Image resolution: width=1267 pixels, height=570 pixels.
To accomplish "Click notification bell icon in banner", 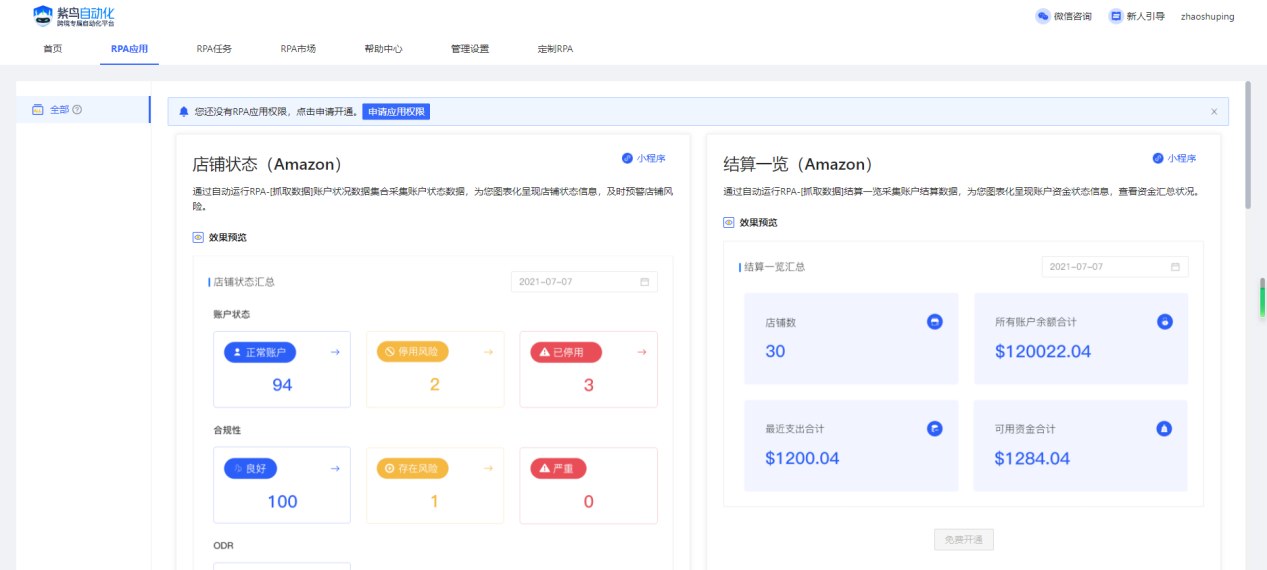I will click(x=183, y=112).
